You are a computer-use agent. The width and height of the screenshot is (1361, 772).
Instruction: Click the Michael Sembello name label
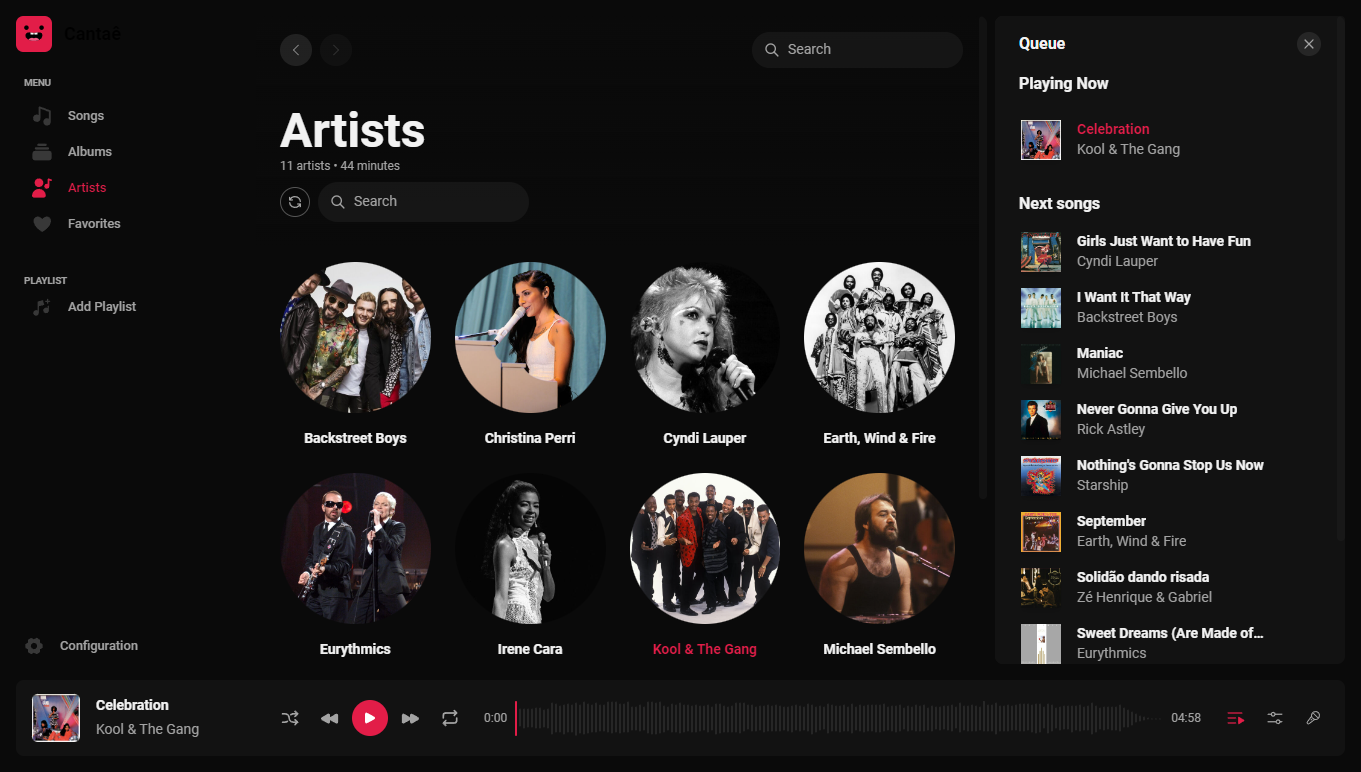[x=879, y=649]
